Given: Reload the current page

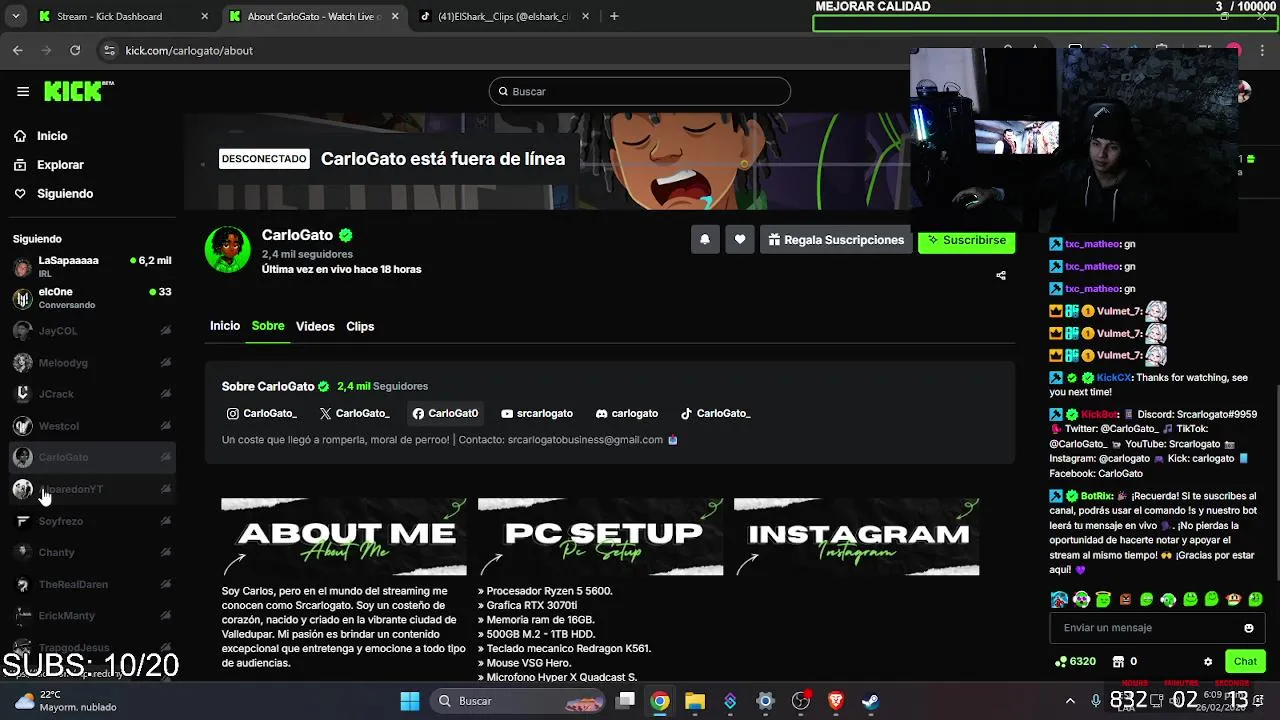Looking at the screenshot, I should (x=75, y=50).
